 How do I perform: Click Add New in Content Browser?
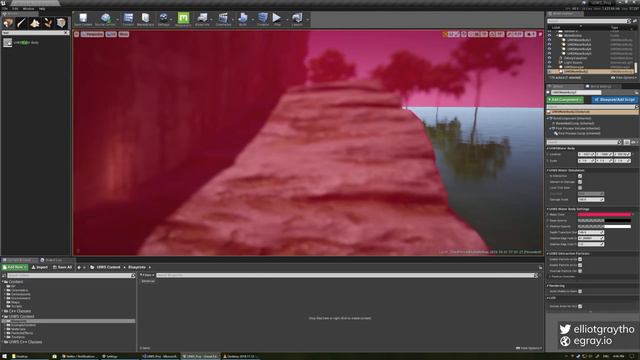coord(15,267)
